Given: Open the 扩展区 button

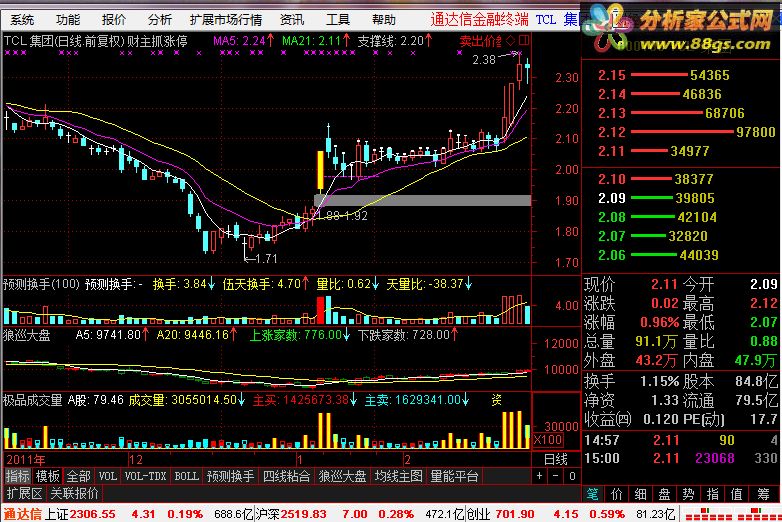Looking at the screenshot, I should pyautogui.click(x=24, y=494).
